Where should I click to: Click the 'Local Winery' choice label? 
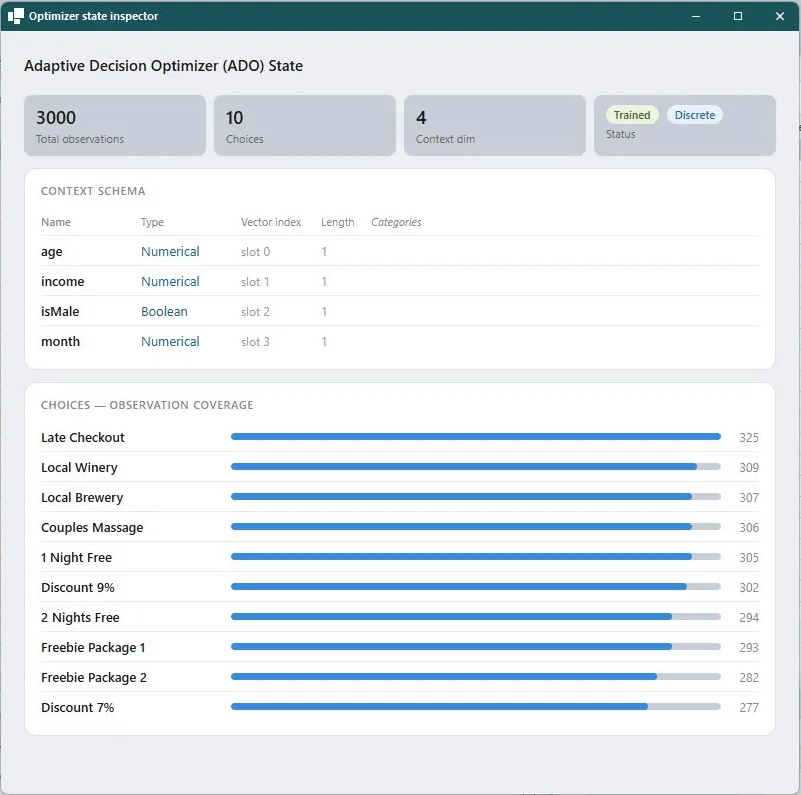(x=79, y=467)
